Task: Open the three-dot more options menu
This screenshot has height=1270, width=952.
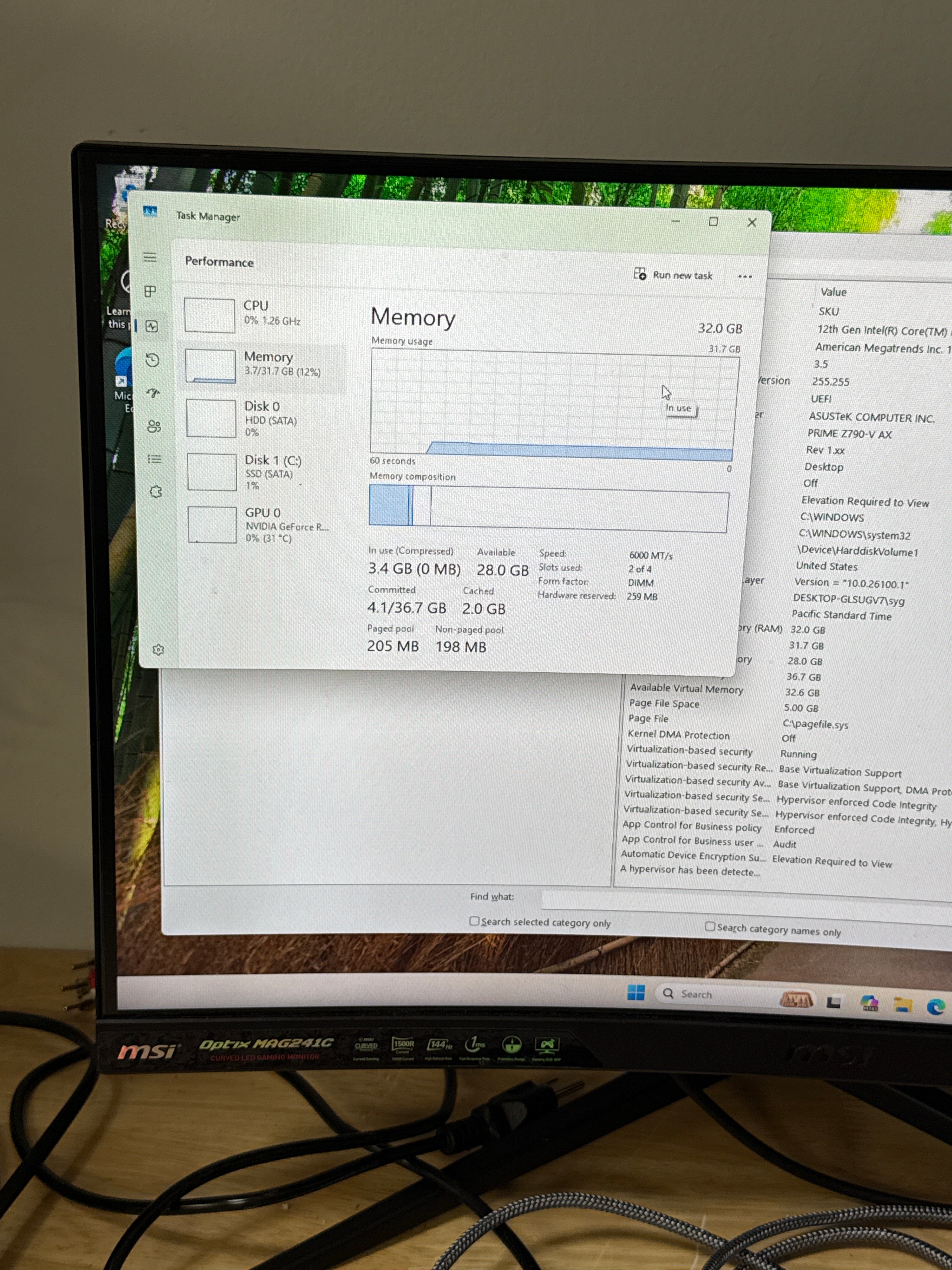Action: [745, 277]
